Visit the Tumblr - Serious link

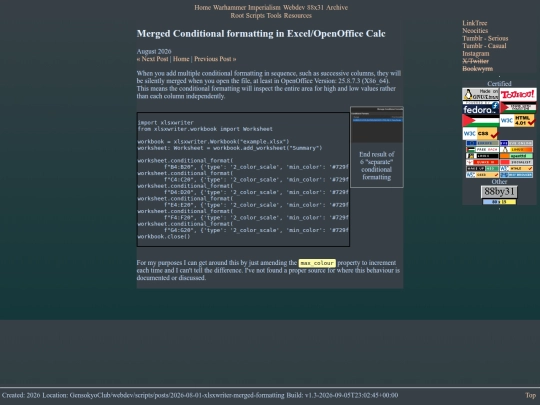[485, 38]
